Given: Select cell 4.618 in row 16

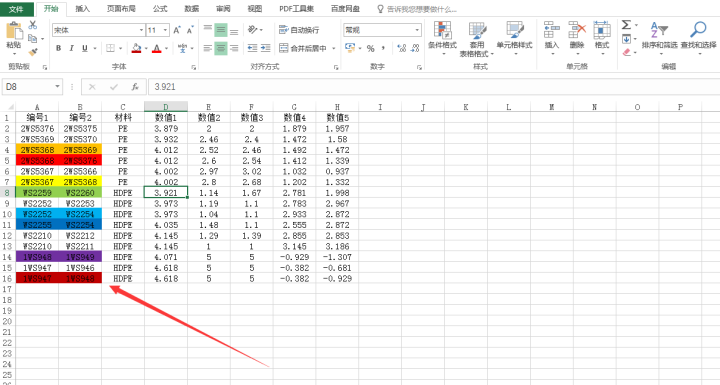Looking at the screenshot, I should (x=166, y=278).
